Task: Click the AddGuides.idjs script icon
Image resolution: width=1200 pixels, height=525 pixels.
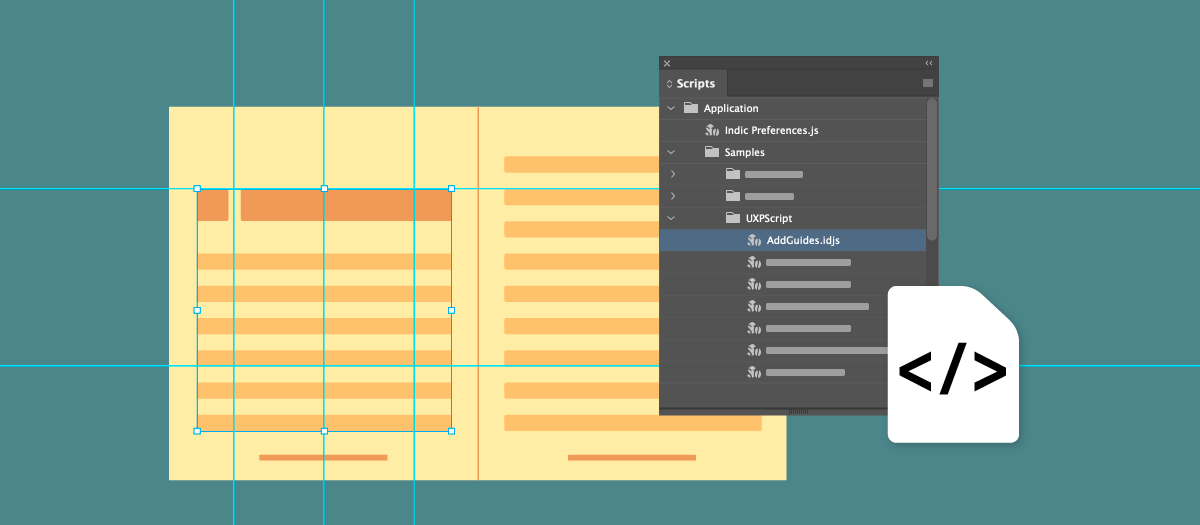Action: (755, 240)
